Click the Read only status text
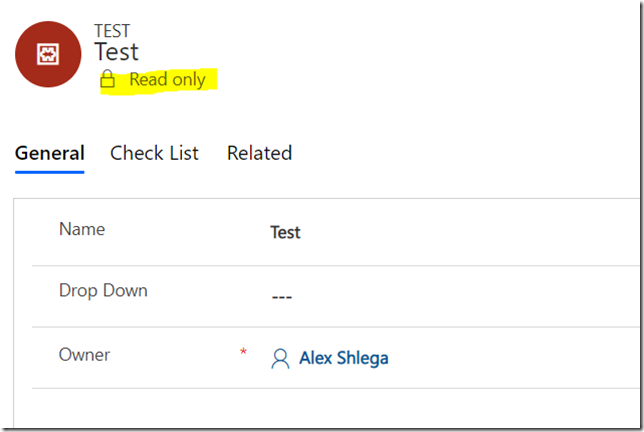Image resolution: width=644 pixels, height=432 pixels. 168,79
